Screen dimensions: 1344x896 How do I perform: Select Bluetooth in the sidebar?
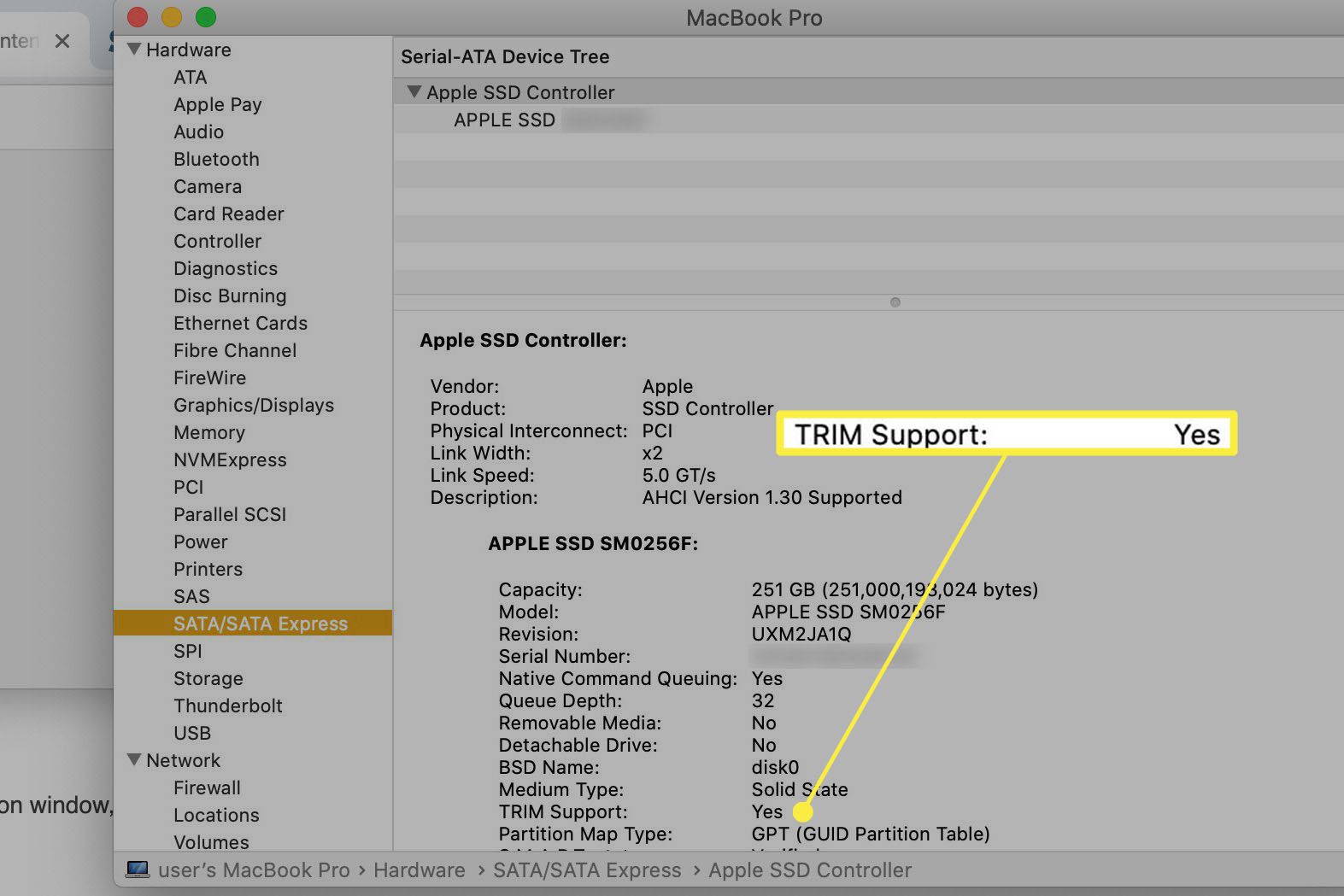[216, 159]
